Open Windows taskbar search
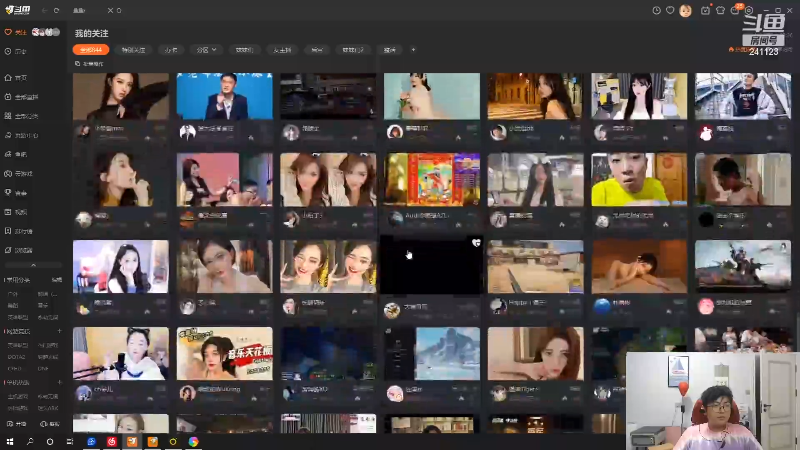 pos(30,442)
